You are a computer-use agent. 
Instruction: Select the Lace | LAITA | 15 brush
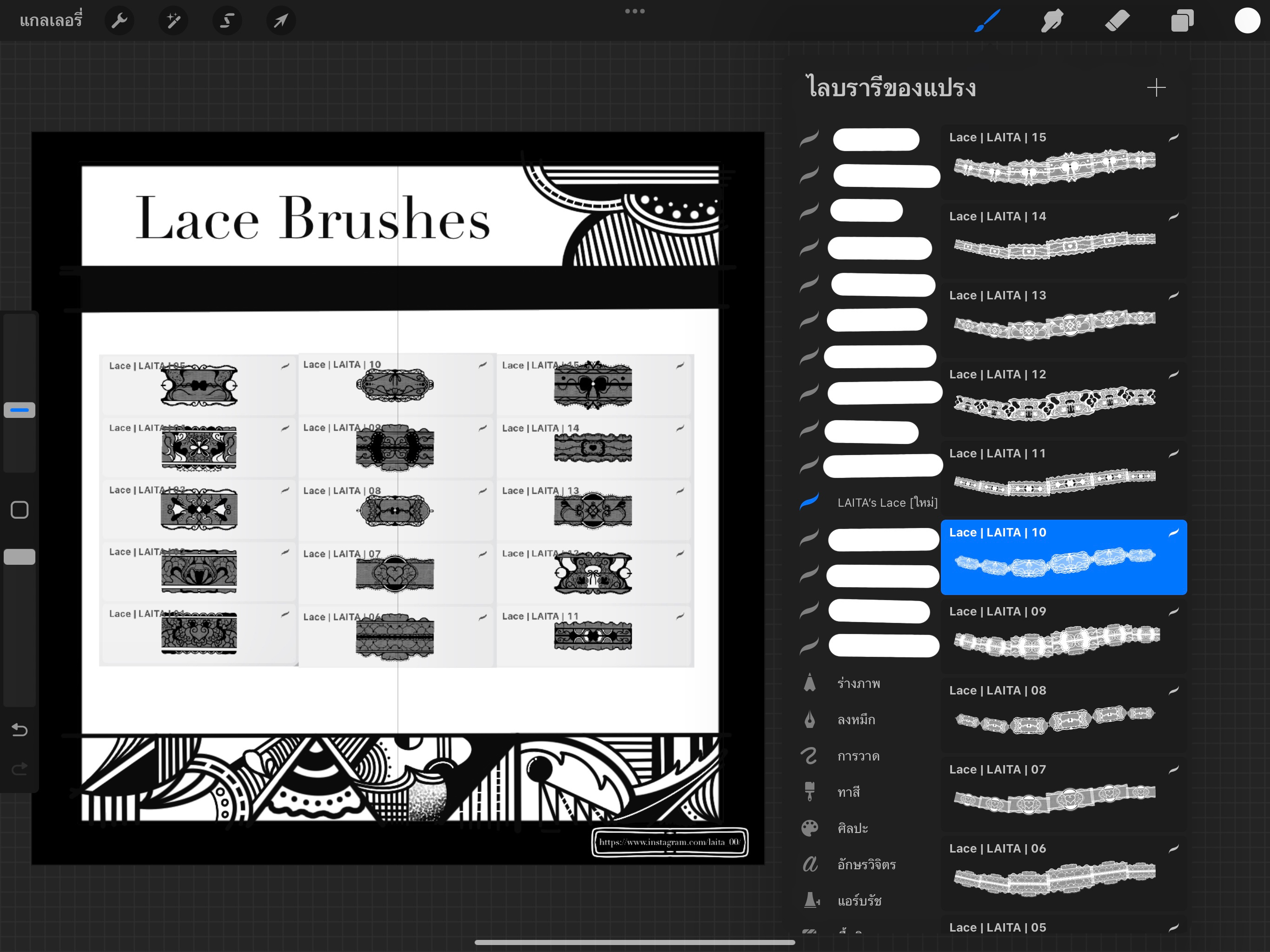(x=1063, y=161)
